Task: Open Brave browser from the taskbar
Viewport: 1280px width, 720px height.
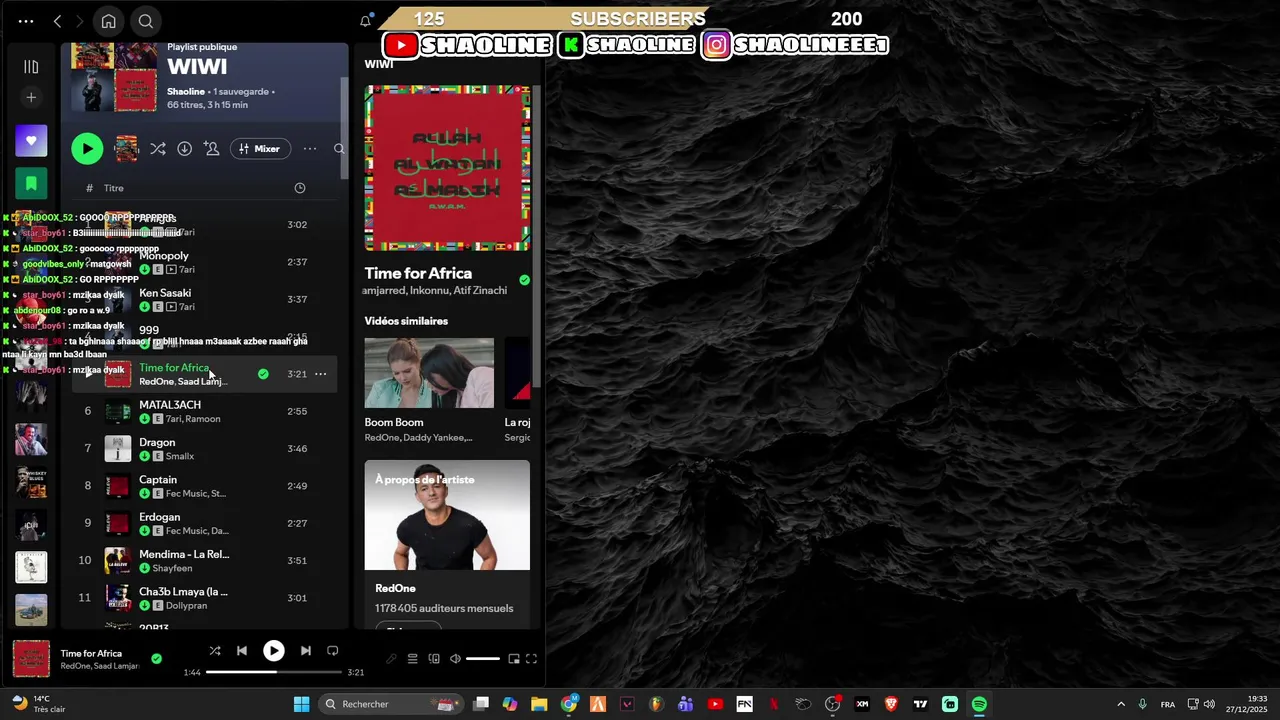Action: pyautogui.click(x=891, y=704)
